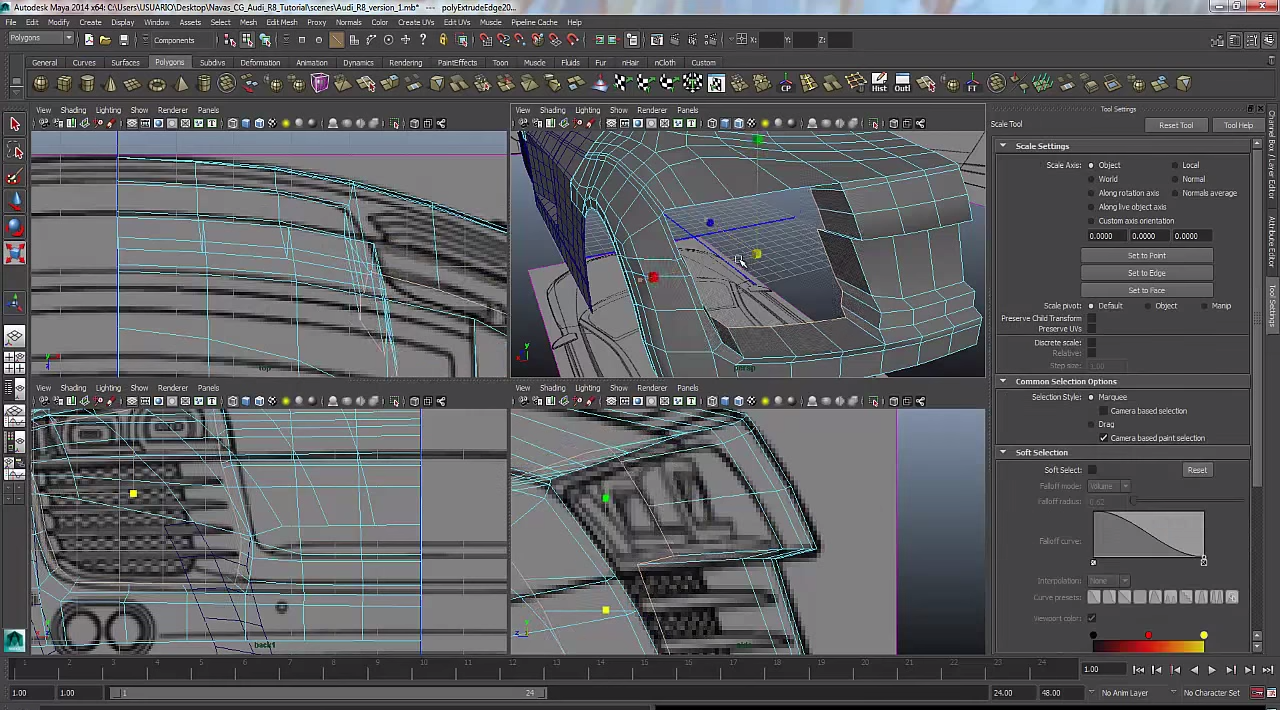Click the Outl shelf icon

[902, 83]
